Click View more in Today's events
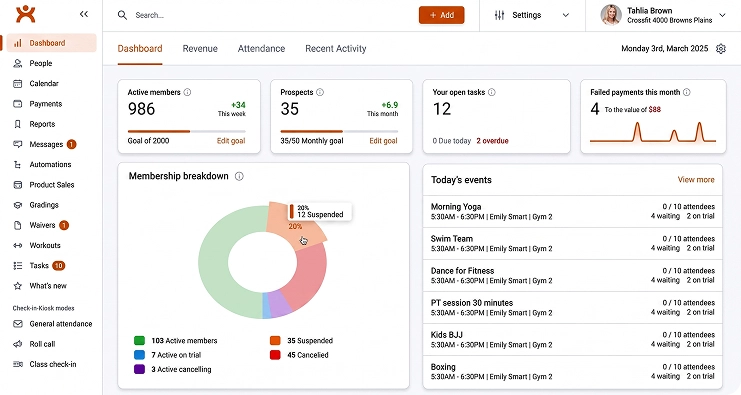The width and height of the screenshot is (741, 395). 696,180
